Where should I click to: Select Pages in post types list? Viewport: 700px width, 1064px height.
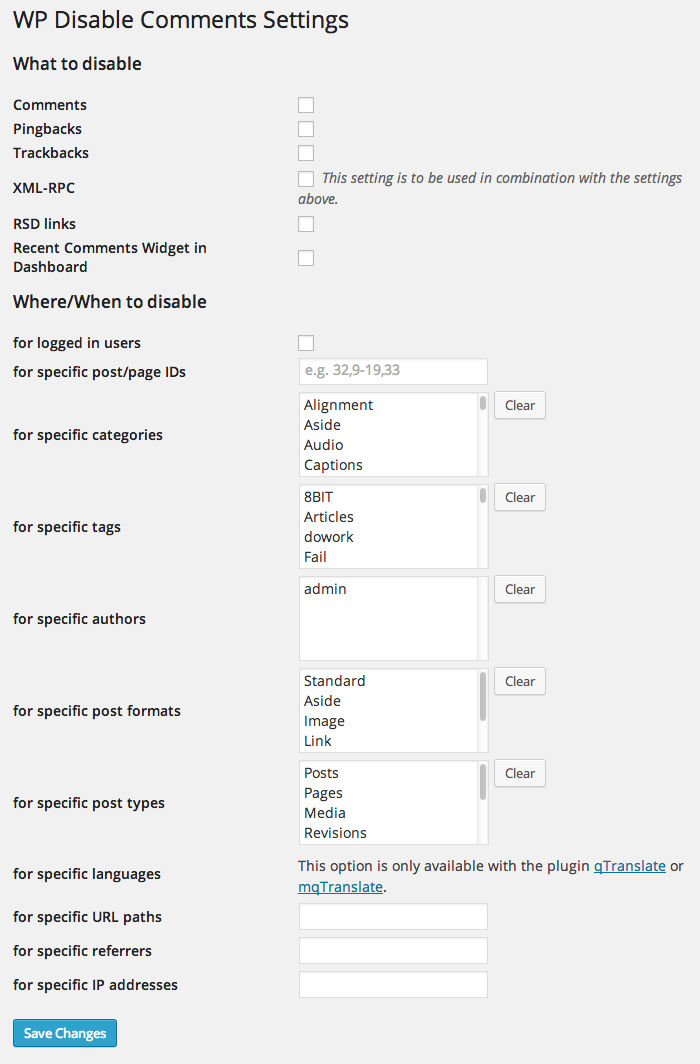(323, 793)
